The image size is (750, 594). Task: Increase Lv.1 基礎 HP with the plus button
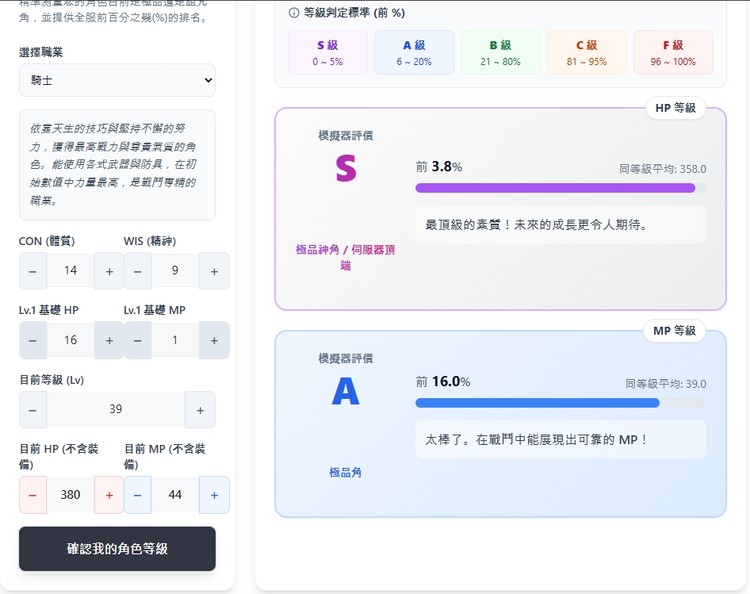coord(109,341)
